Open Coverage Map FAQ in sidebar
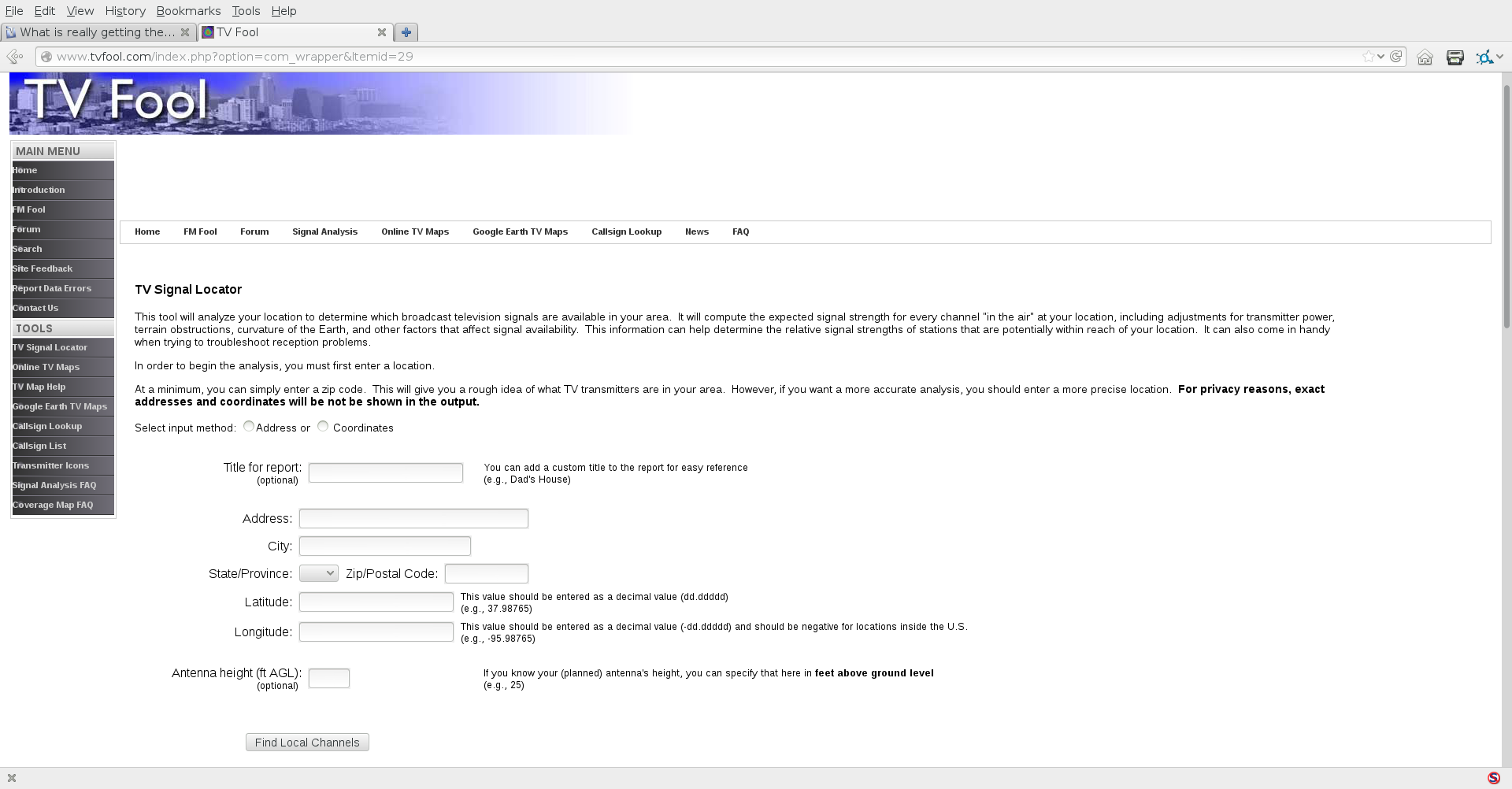The image size is (1512, 789). (x=63, y=505)
